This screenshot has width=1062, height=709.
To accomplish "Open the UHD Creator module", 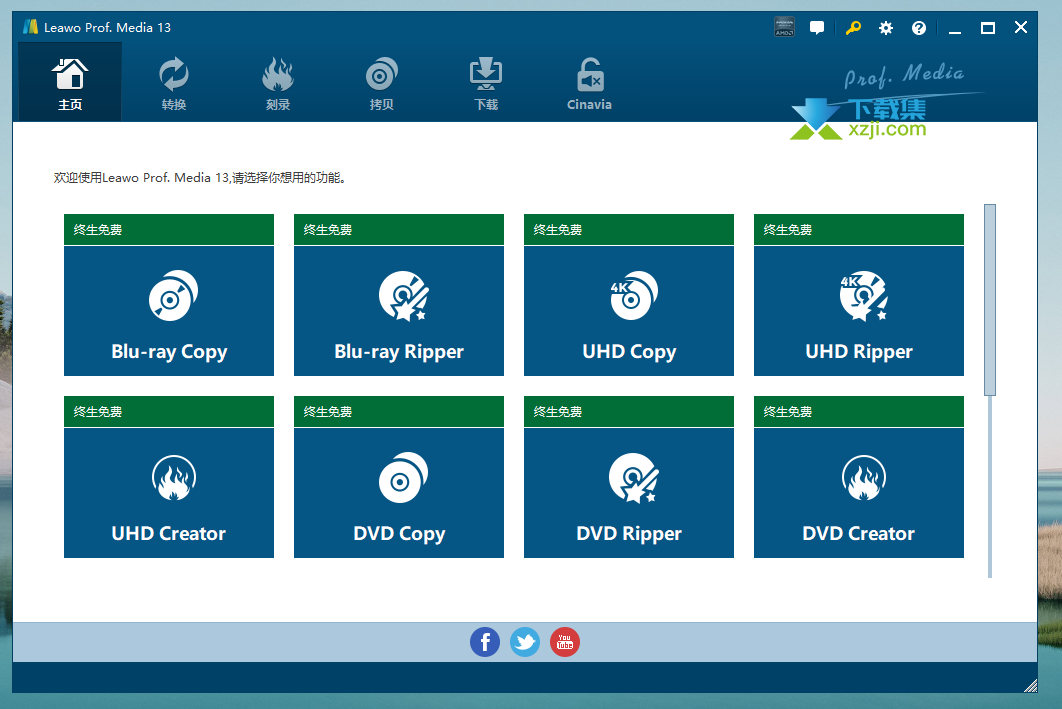I will [x=169, y=492].
